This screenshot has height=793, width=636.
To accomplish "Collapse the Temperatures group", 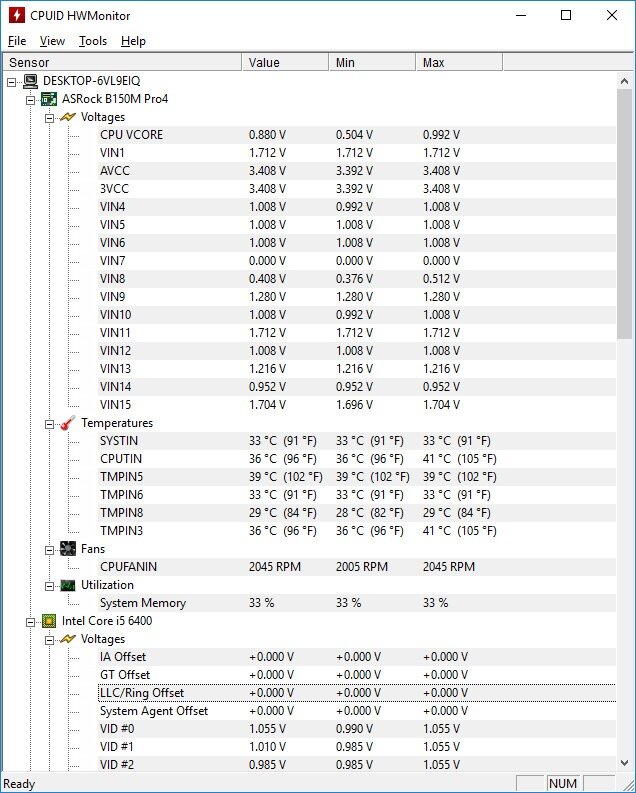I will click(50, 424).
